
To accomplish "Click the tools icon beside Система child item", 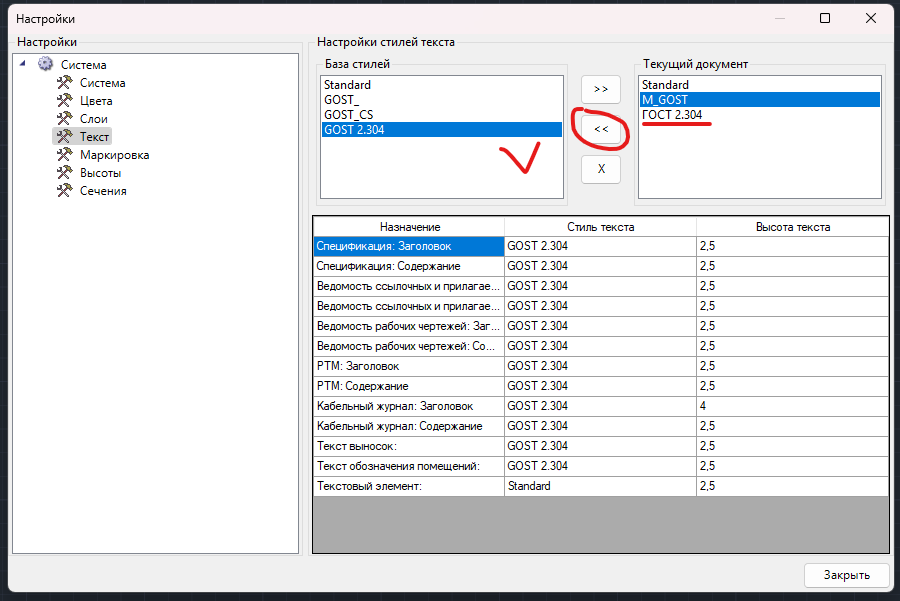I will coord(65,83).
